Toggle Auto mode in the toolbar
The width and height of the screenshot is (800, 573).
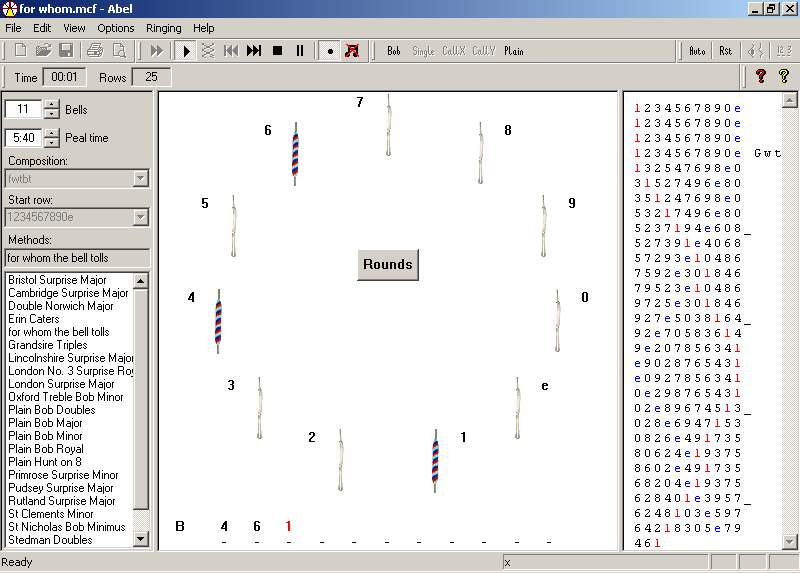(x=697, y=51)
